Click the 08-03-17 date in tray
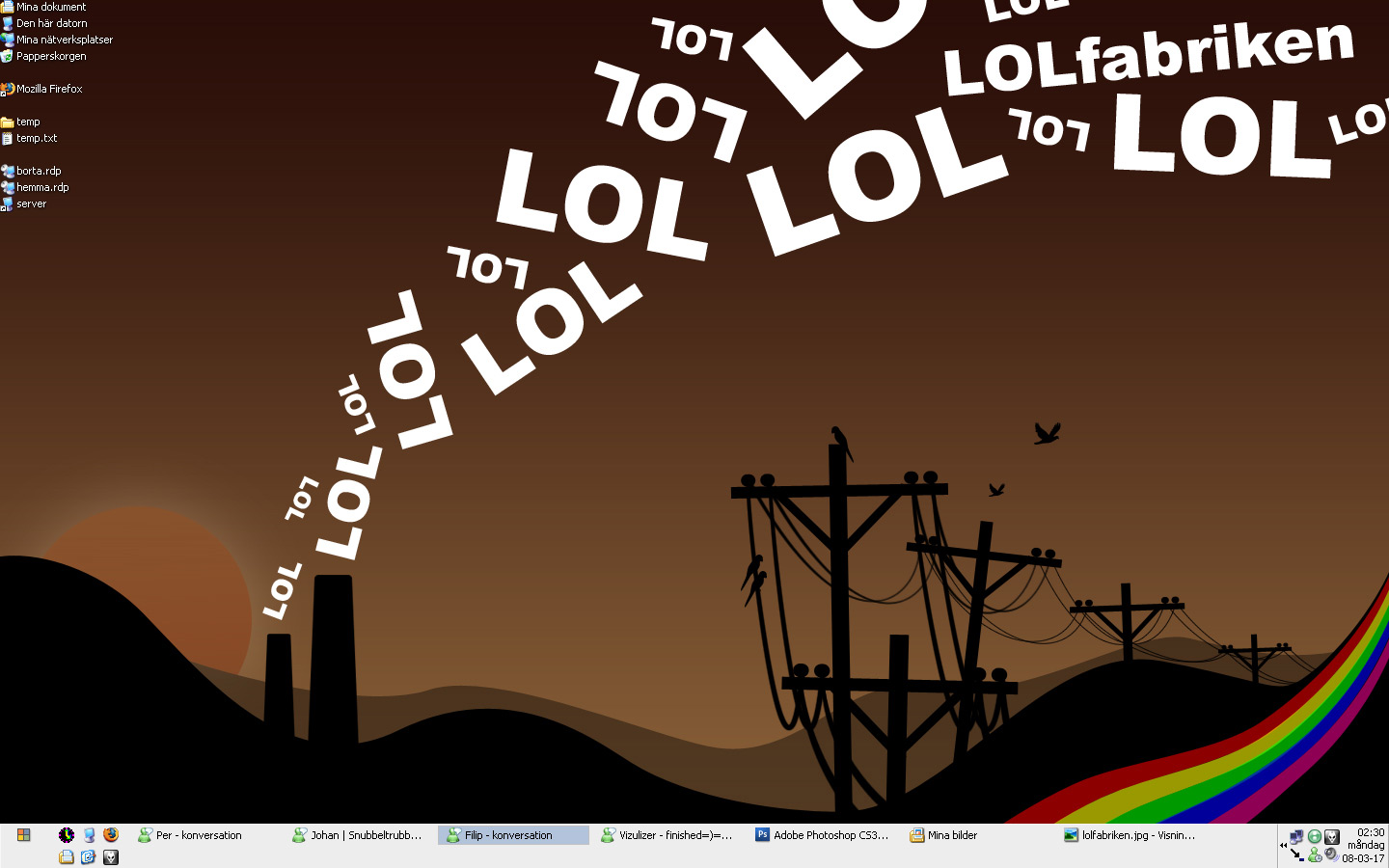This screenshot has width=1389, height=868. tap(1363, 858)
